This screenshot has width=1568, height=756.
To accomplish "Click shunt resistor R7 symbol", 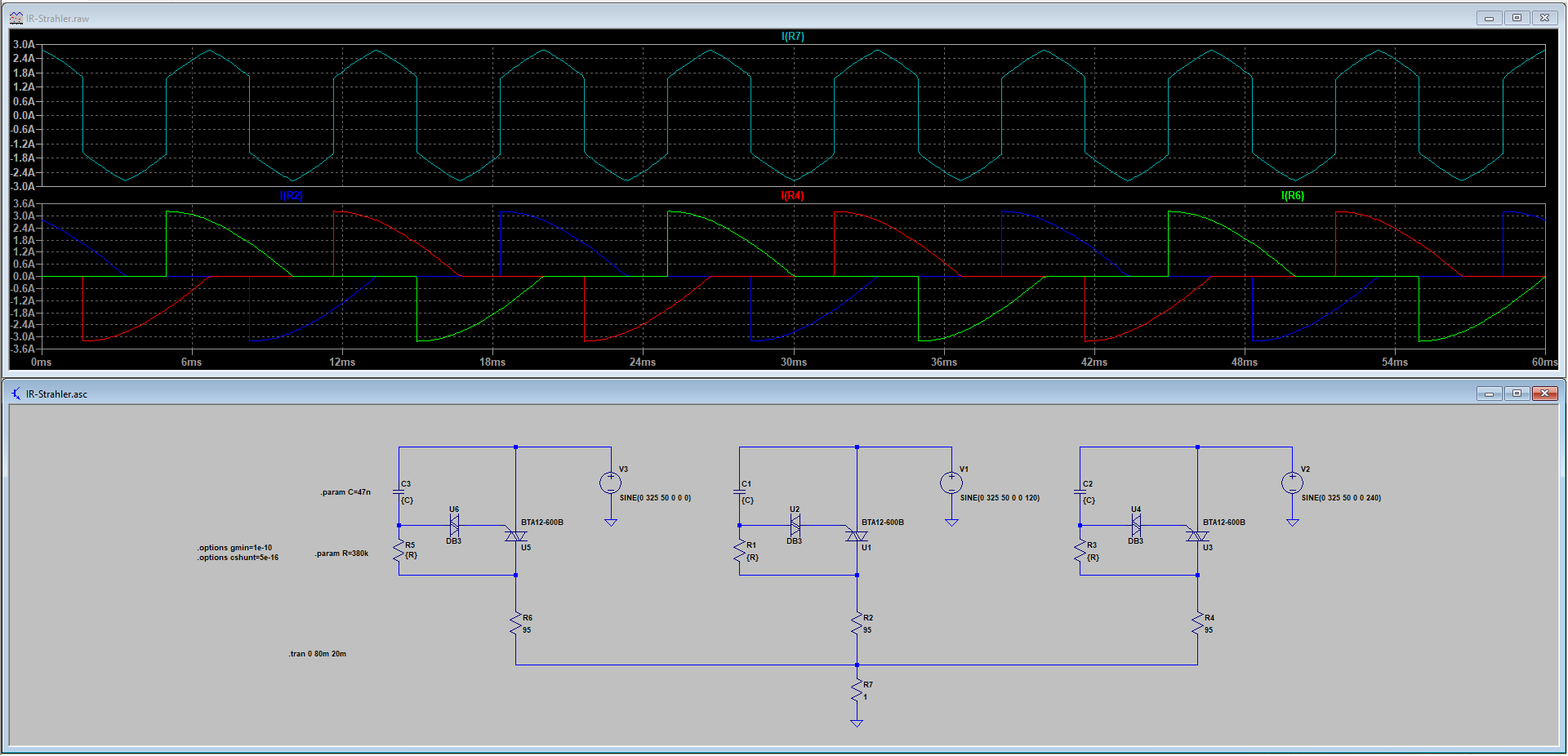I will coord(857,692).
